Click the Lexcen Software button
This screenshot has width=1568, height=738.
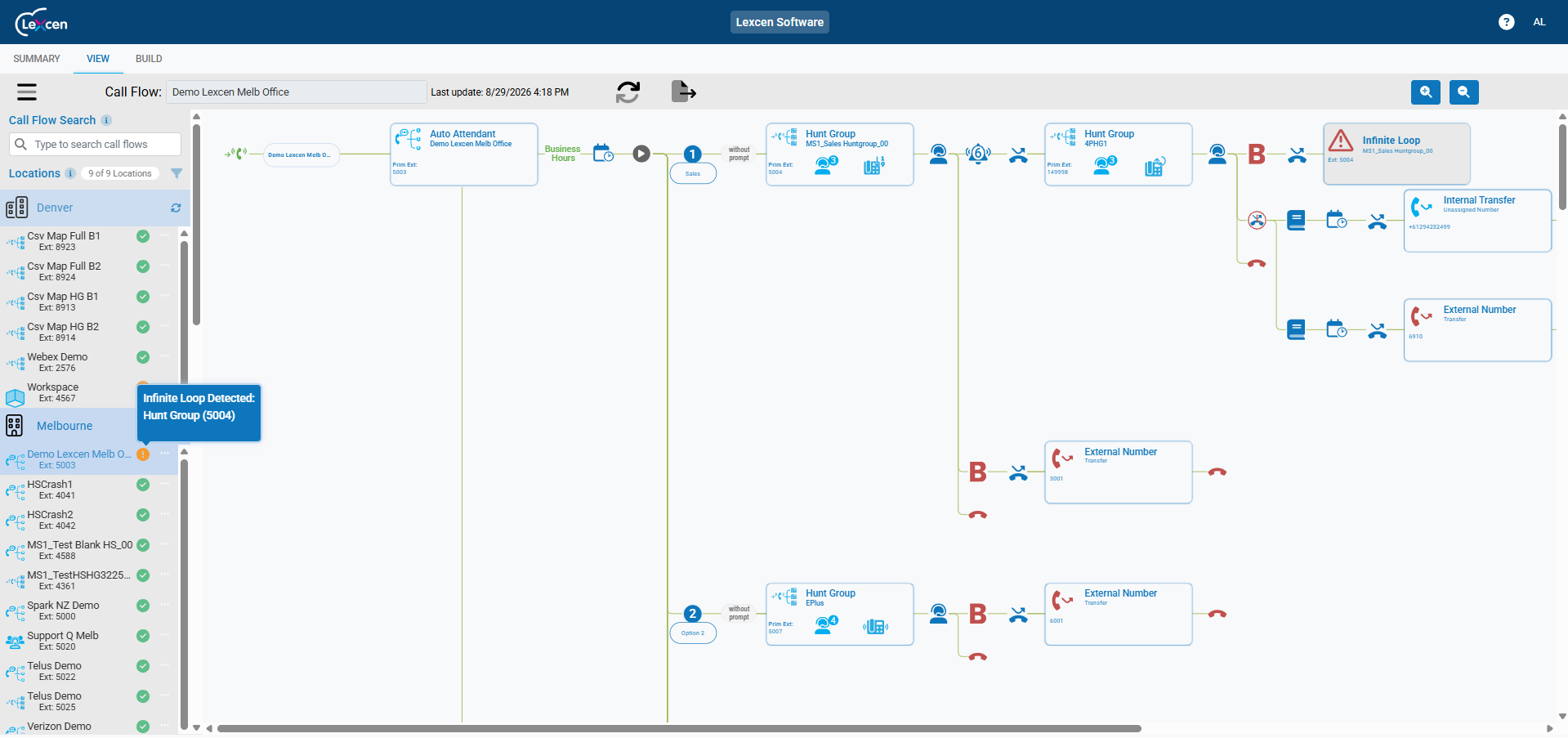pyautogui.click(x=780, y=22)
